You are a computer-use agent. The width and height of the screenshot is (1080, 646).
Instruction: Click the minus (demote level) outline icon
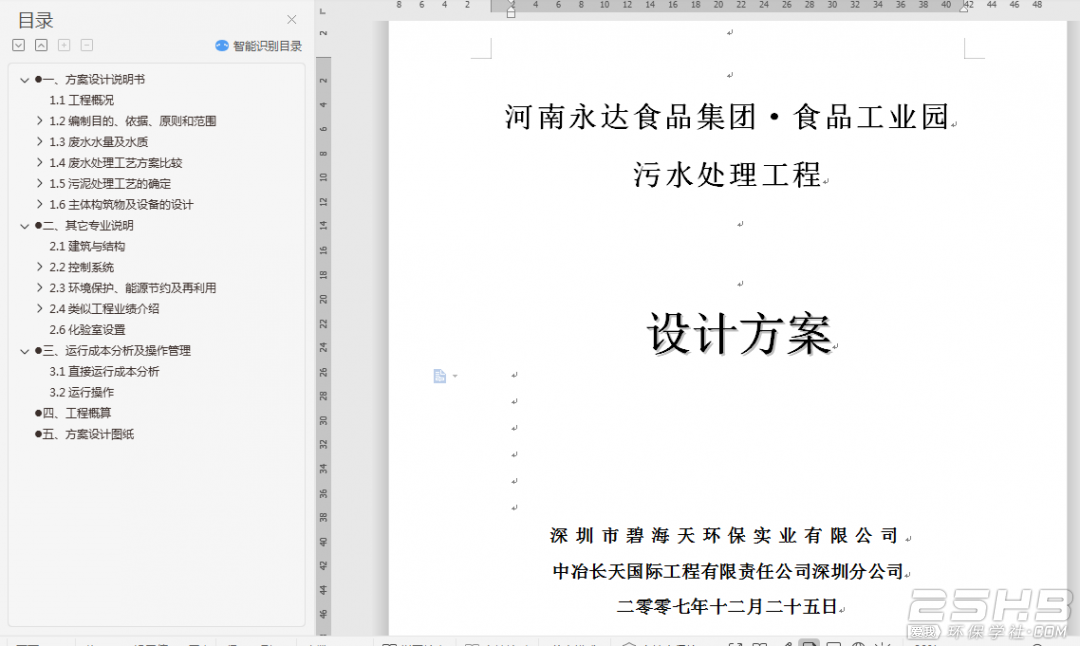(87, 45)
